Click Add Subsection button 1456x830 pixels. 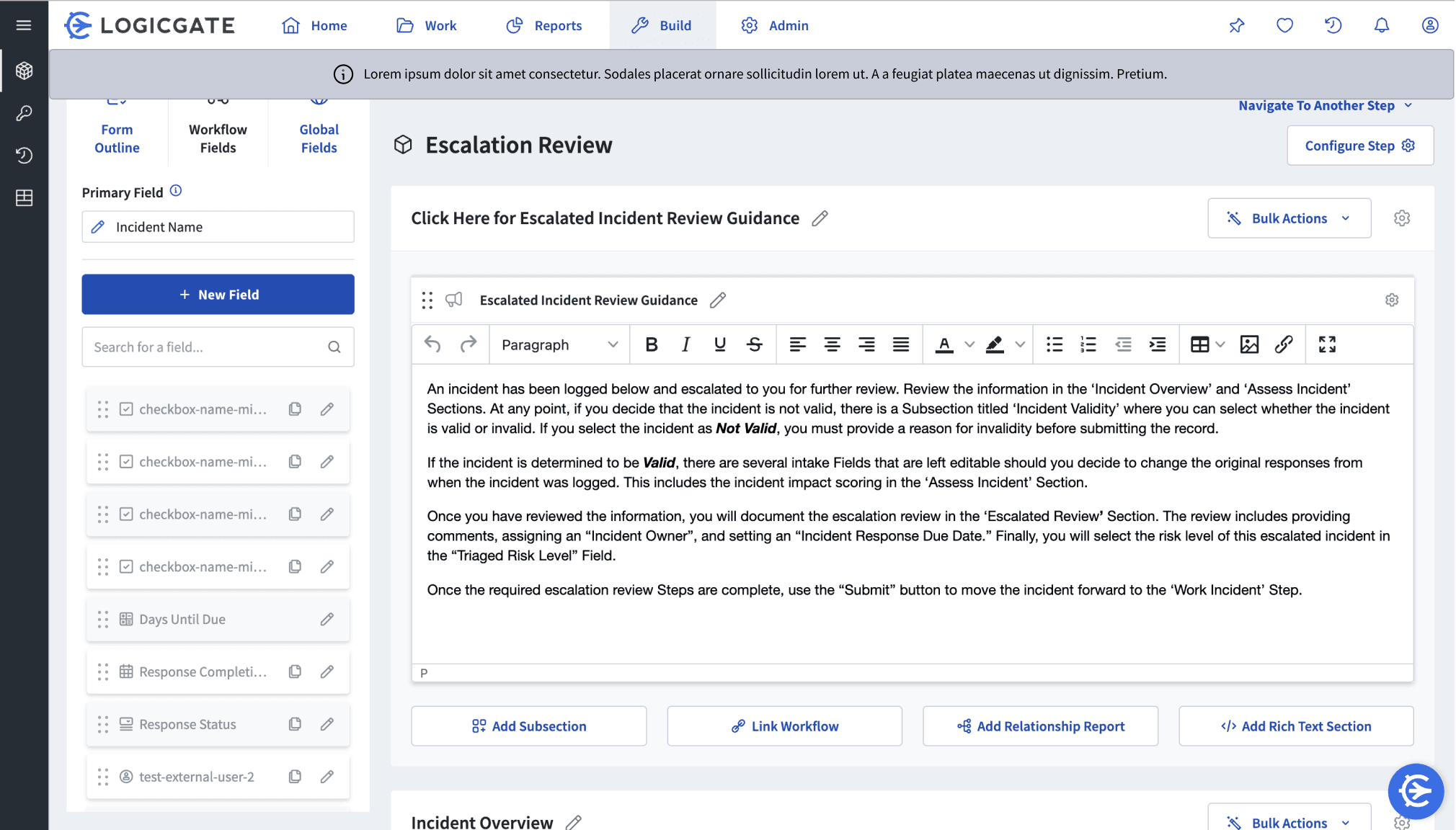528,726
